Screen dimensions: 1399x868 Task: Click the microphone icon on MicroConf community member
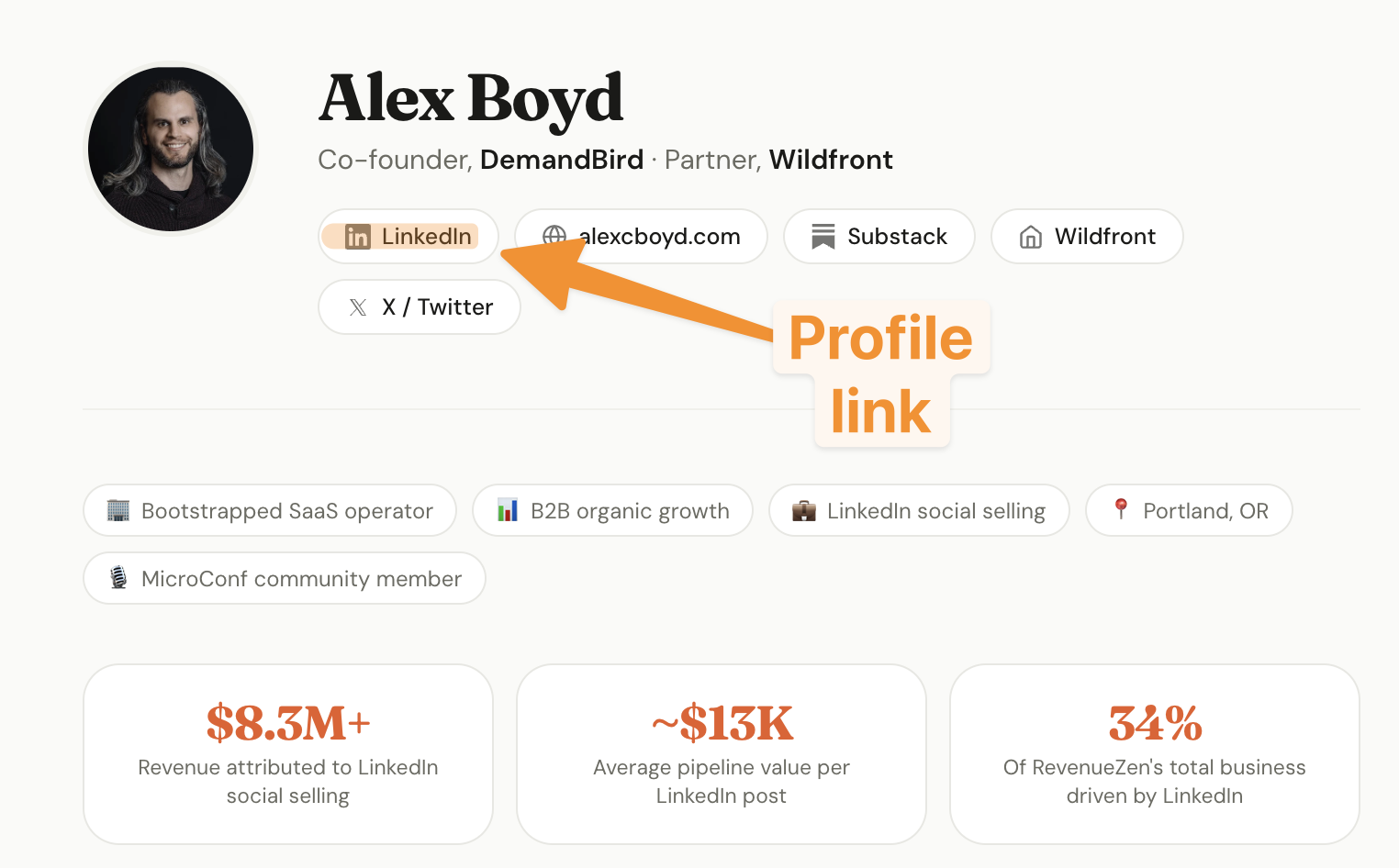coord(118,578)
